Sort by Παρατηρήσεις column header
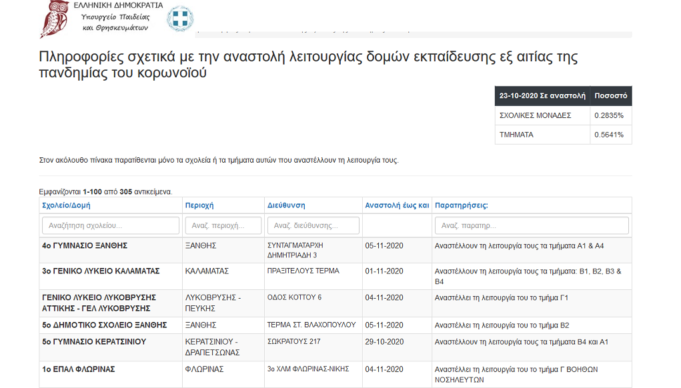 pos(461,205)
